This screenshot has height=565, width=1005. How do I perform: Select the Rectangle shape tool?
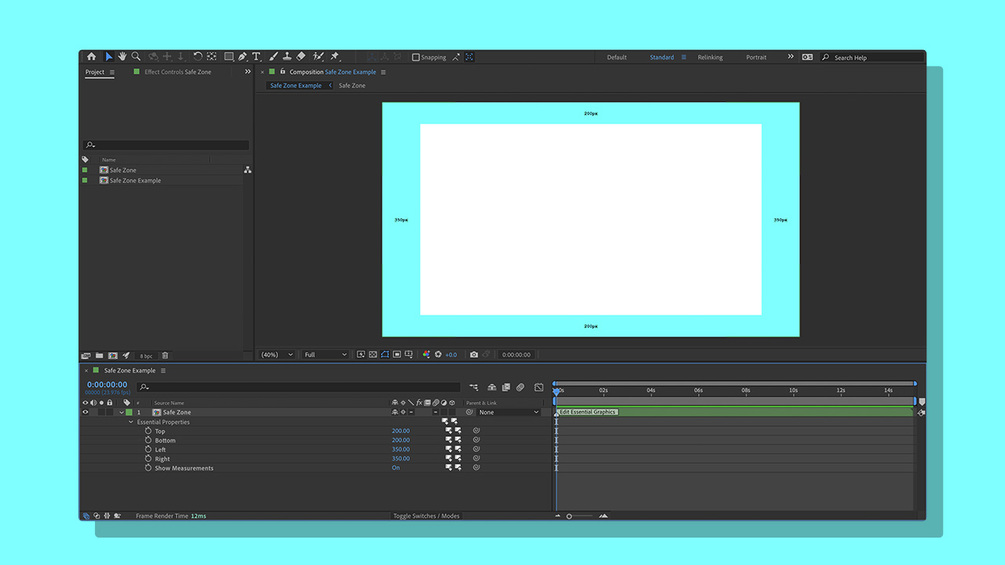point(229,57)
